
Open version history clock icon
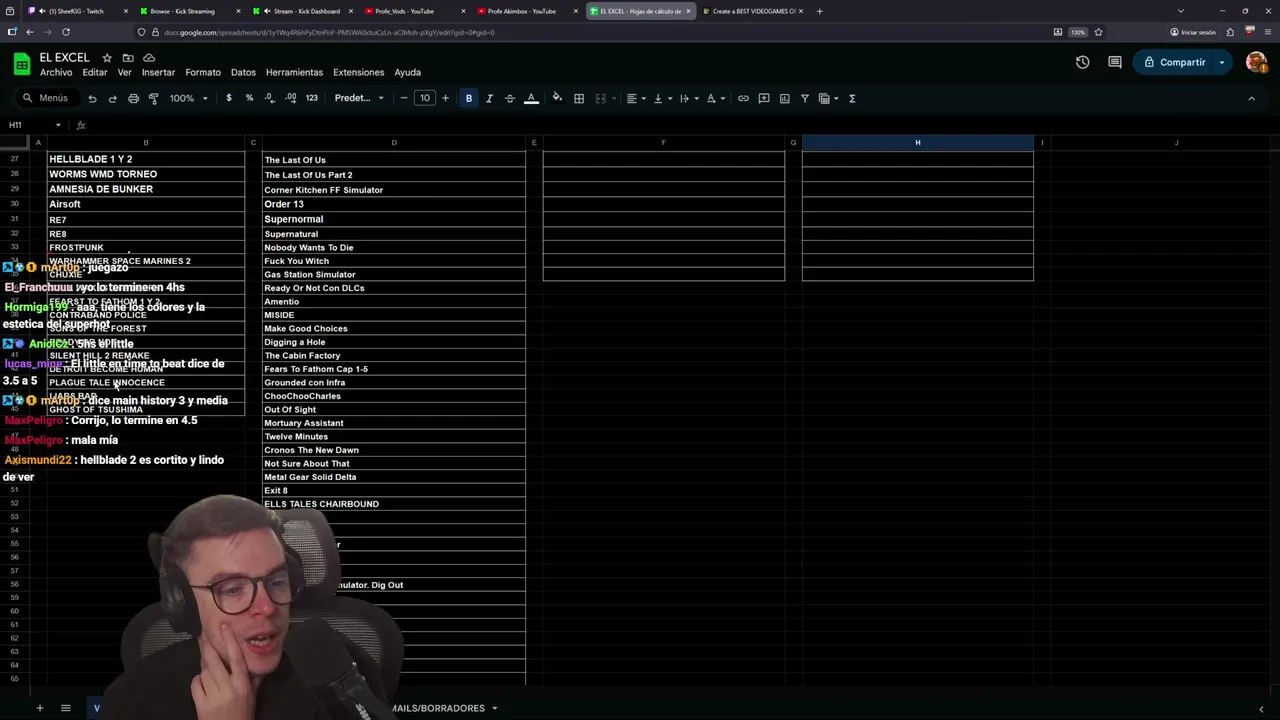click(1082, 62)
